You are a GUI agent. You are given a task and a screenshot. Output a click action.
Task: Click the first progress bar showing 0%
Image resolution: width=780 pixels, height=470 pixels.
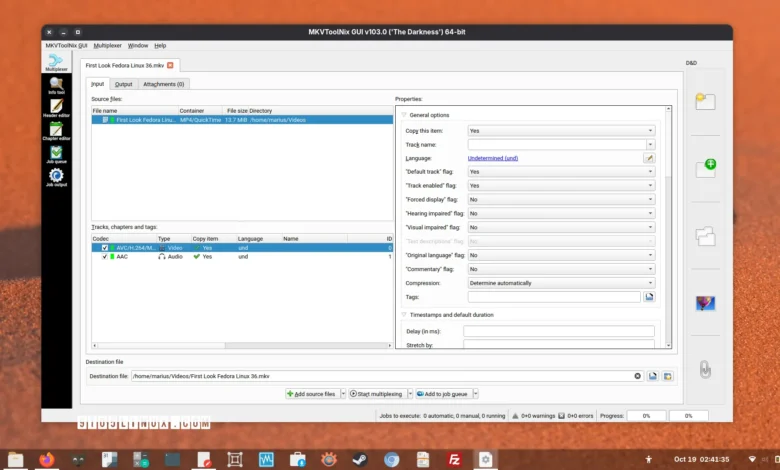(646, 416)
